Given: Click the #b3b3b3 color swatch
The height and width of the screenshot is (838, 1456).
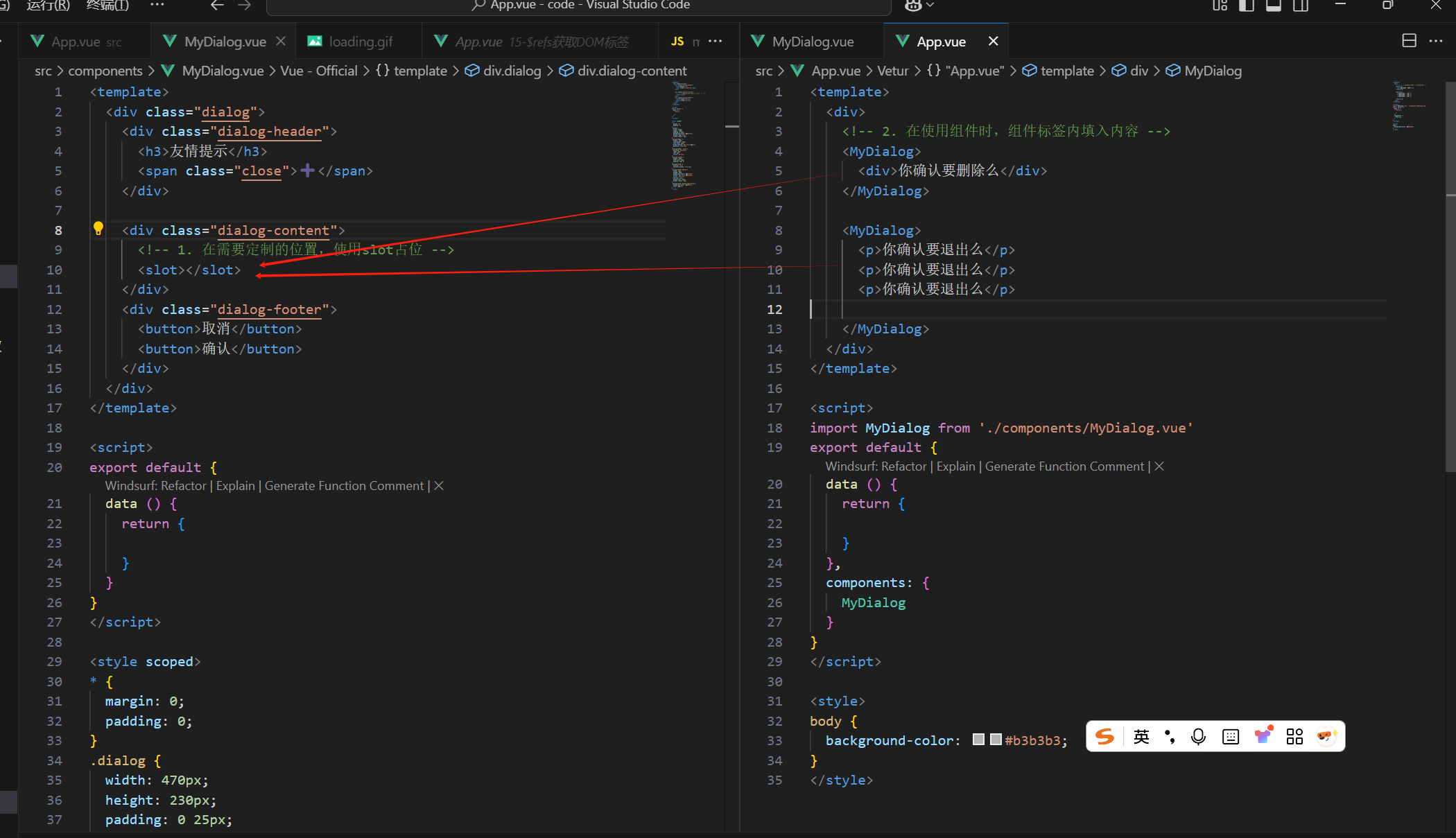Looking at the screenshot, I should pyautogui.click(x=996, y=740).
